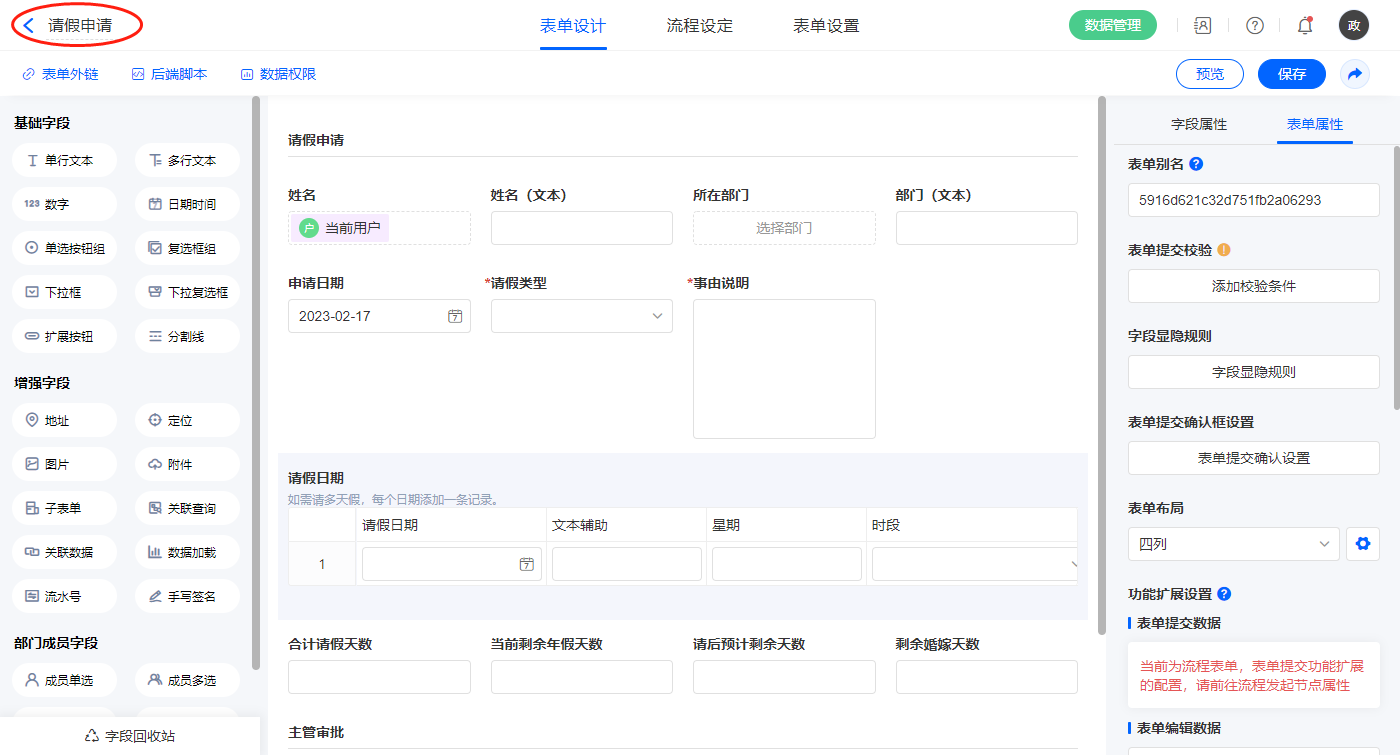Open the notification bell icon
1400x755 pixels.
[1305, 26]
